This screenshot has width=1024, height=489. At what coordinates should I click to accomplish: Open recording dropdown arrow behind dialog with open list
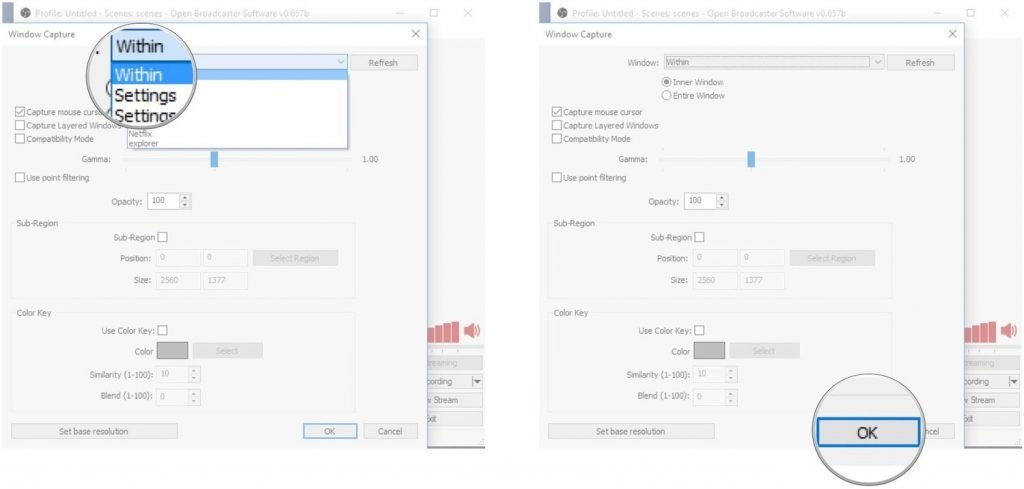click(477, 381)
